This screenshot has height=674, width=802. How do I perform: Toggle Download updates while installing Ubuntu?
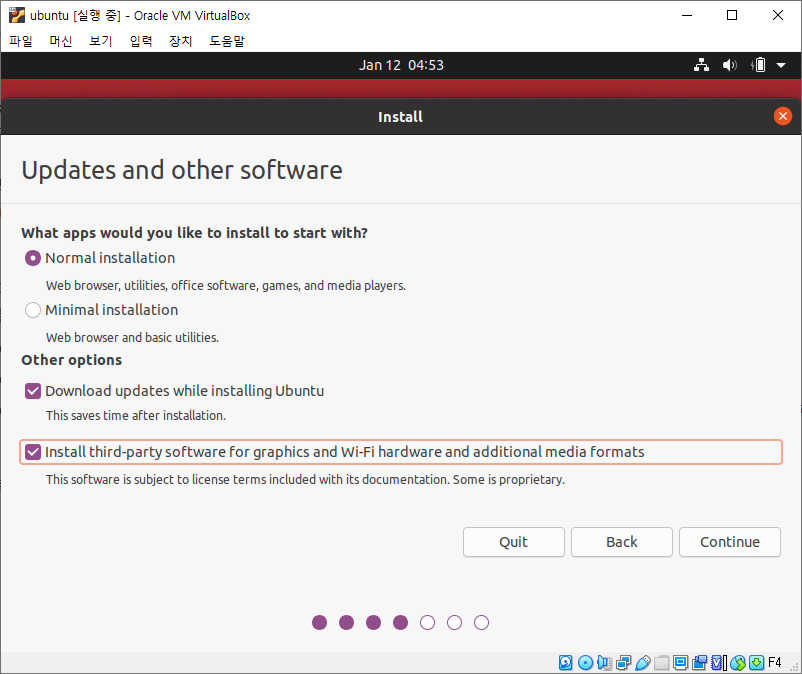33,391
